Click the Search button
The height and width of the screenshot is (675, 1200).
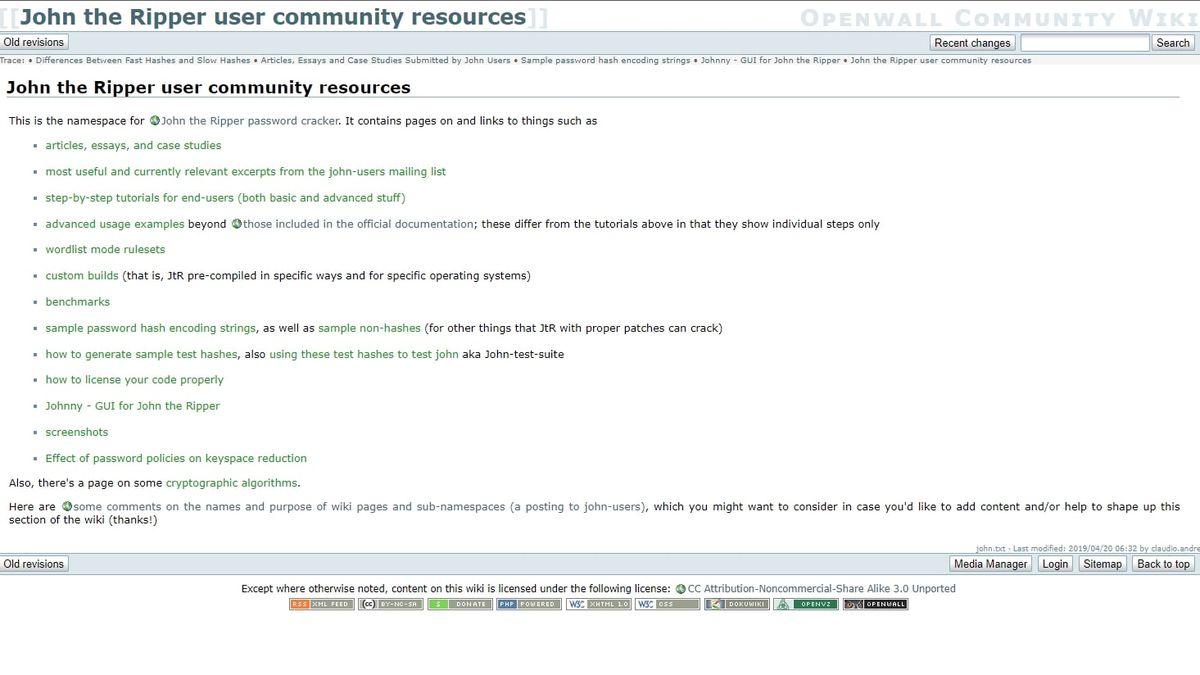(x=1173, y=43)
